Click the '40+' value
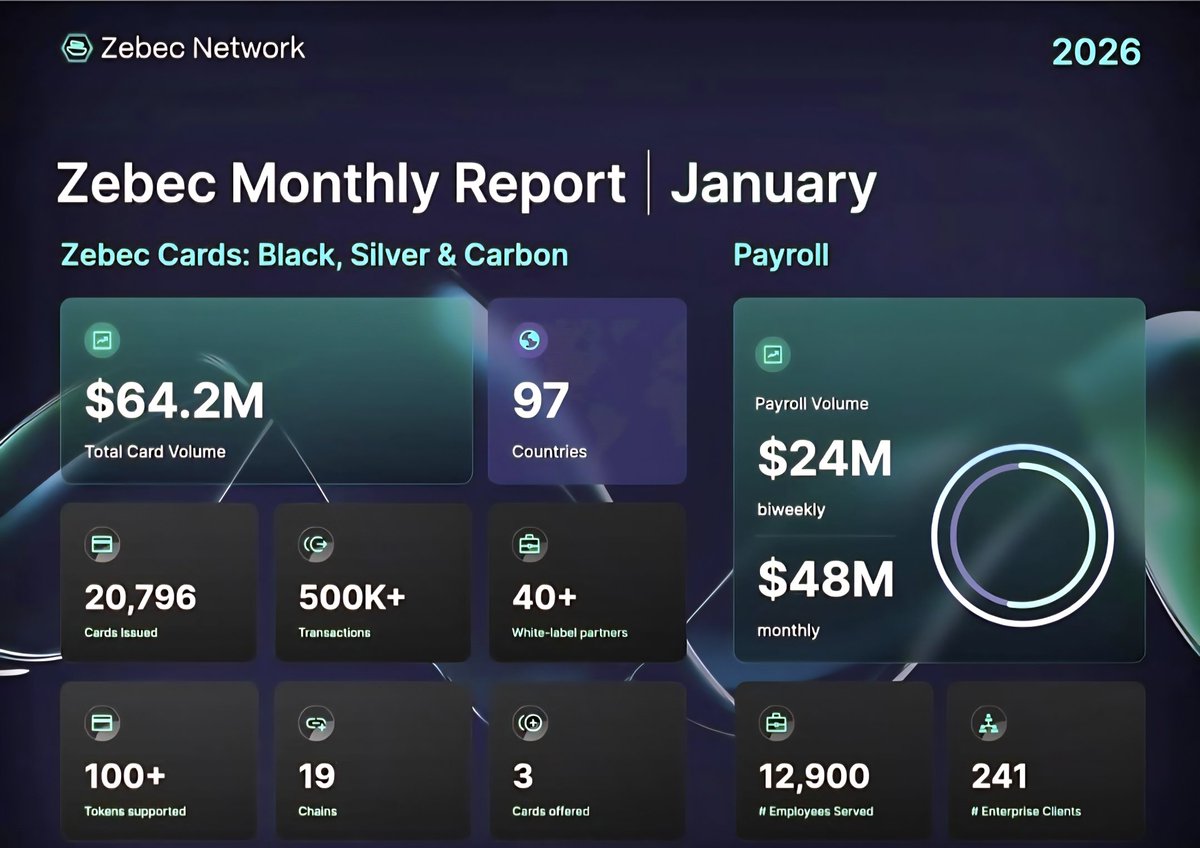This screenshot has width=1200, height=848. [x=545, y=598]
